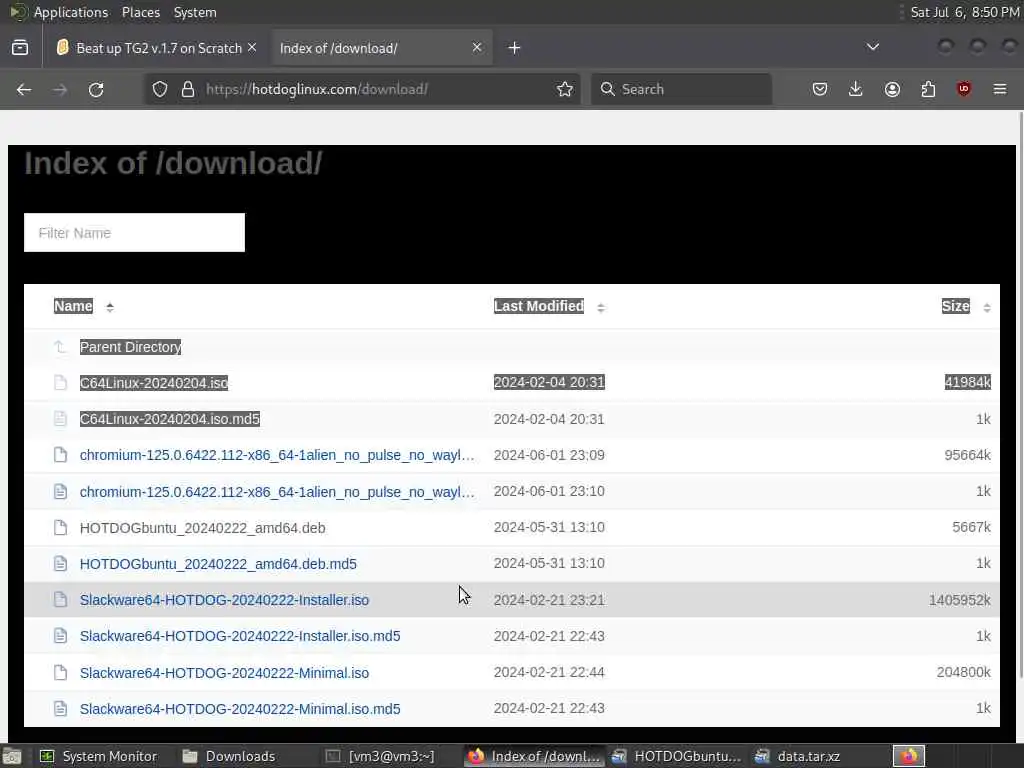Download Slackware64-HOTDOG Installer.iso
The width and height of the screenshot is (1024, 768).
(224, 600)
